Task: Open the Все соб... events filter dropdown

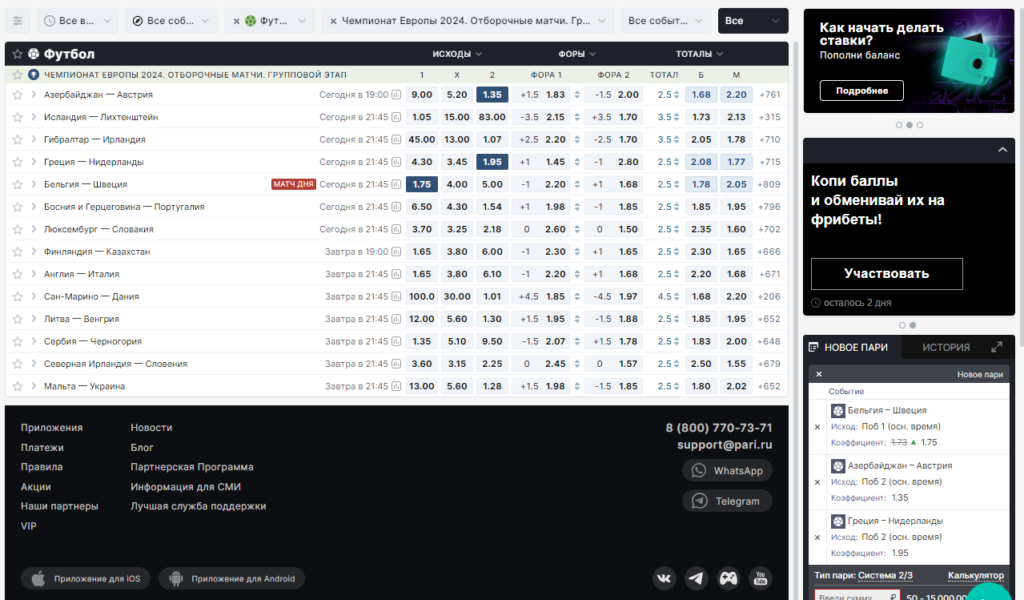Action: pos(171,21)
